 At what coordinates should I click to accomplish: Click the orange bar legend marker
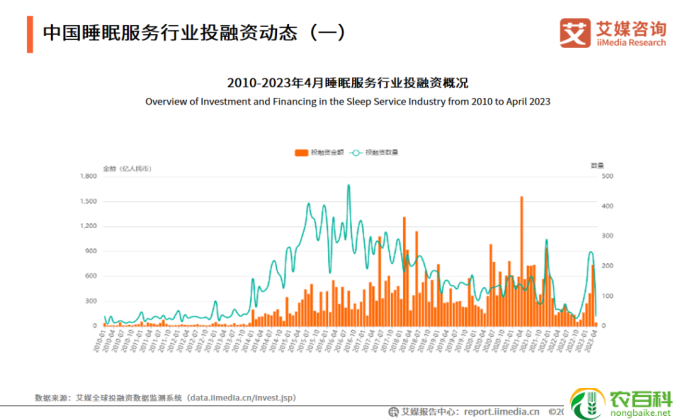point(301,151)
